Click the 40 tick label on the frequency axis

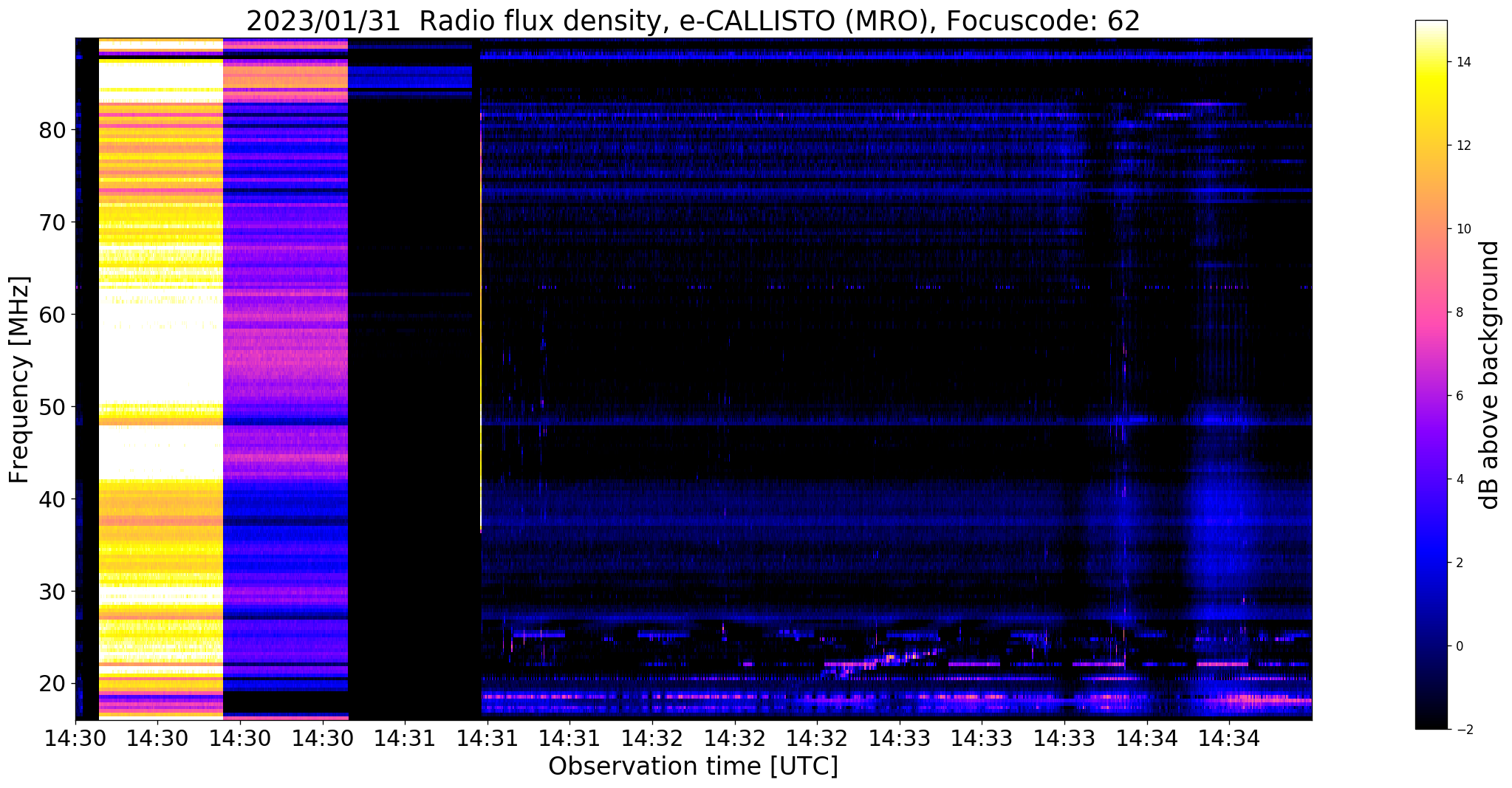[52, 499]
